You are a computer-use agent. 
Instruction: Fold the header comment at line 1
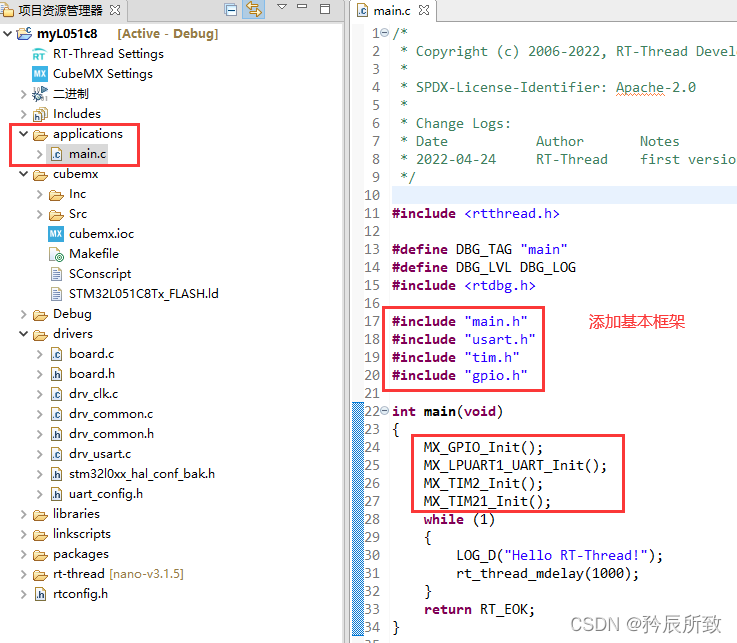pos(384,32)
